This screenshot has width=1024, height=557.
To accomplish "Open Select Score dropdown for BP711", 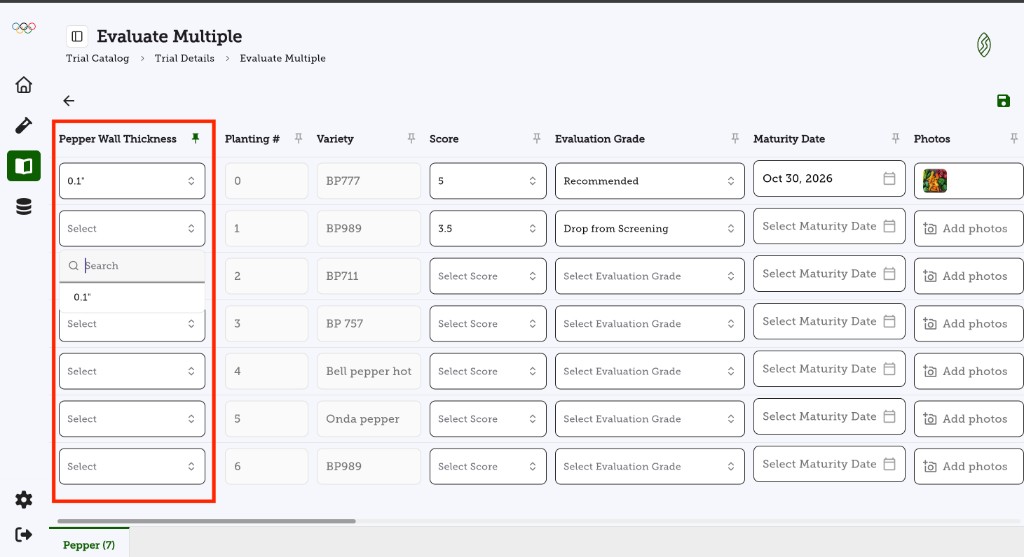I will pyautogui.click(x=488, y=276).
